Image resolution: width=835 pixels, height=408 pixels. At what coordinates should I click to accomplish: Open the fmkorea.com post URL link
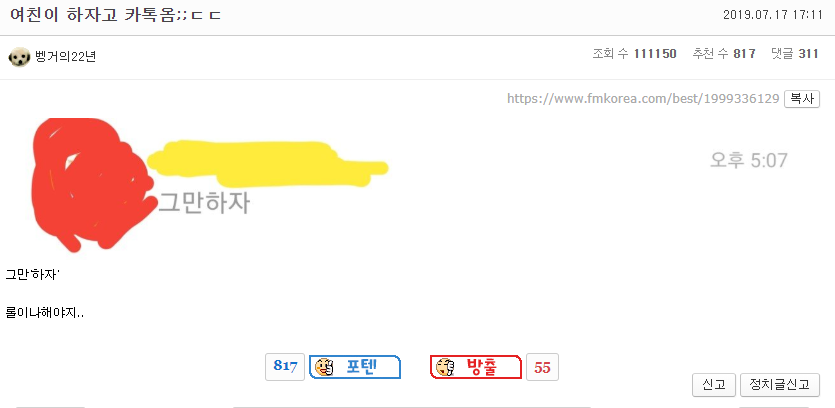tap(643, 99)
